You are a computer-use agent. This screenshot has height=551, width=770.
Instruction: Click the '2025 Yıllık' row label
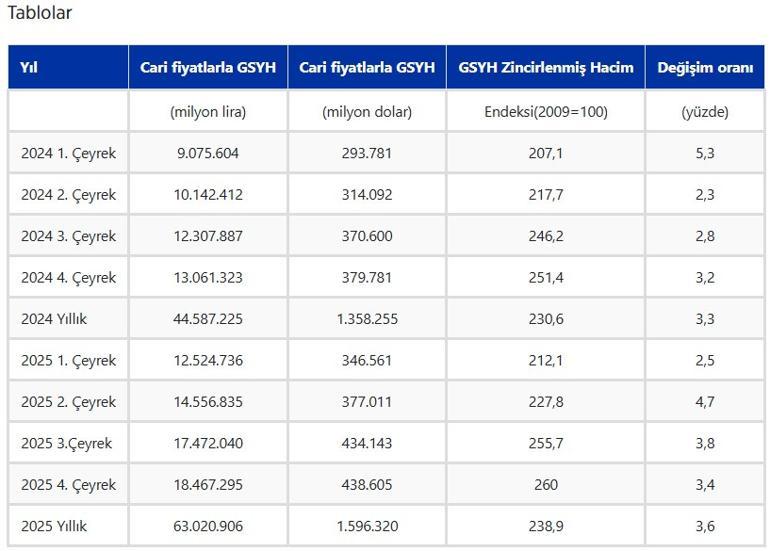point(55,526)
